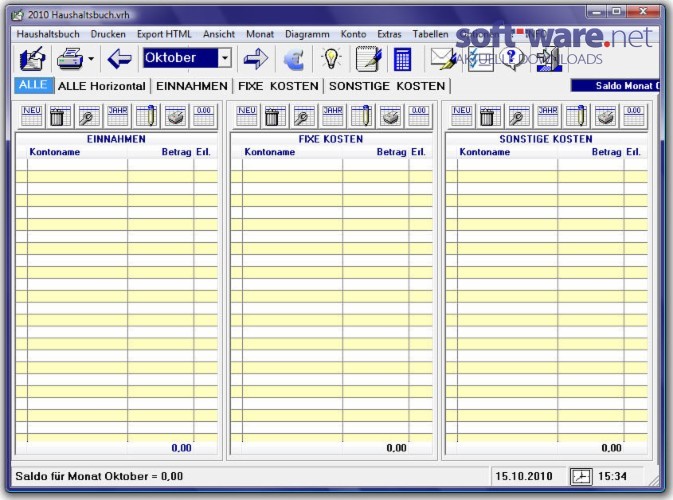Expand the printer button dropdown arrow
This screenshot has height=500, width=673.
point(91,59)
